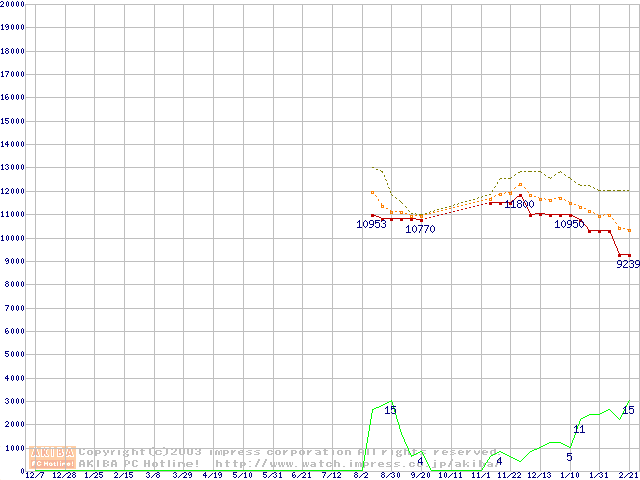This screenshot has height=480, width=640.
Task: Click the red line's last data point
Action: pyautogui.click(x=629, y=255)
